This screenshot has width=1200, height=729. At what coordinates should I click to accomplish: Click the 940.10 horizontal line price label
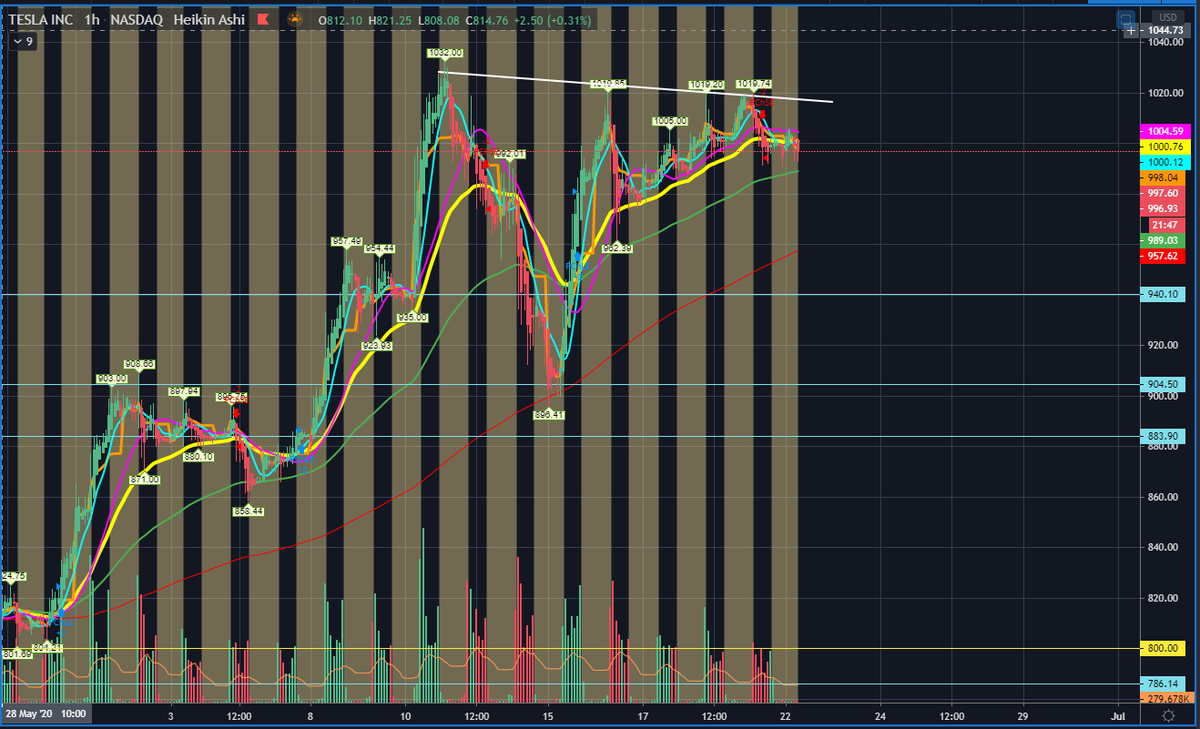tap(1160, 294)
